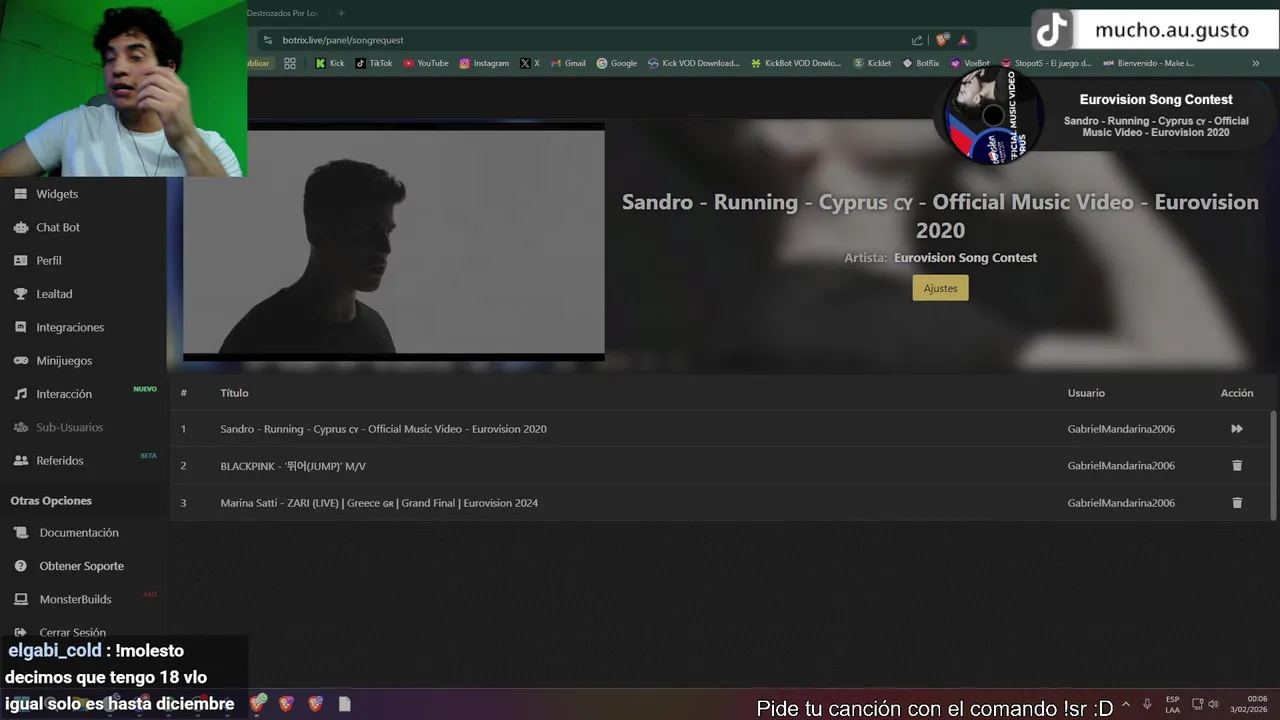Click the Brave Rewards triangle icon
The height and width of the screenshot is (720, 1280).
coord(963,40)
